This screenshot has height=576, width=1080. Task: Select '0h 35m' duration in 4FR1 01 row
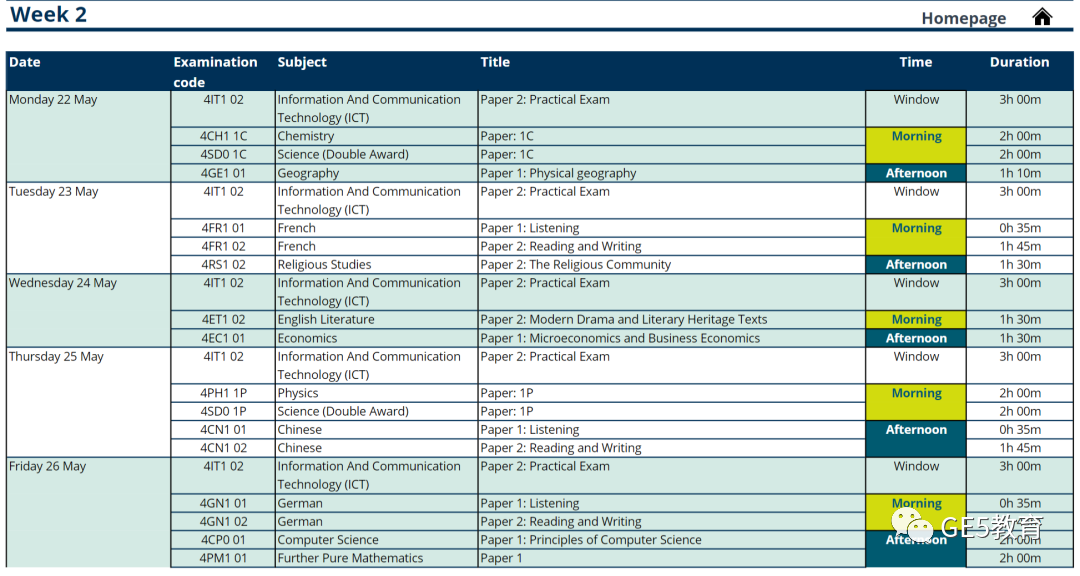[x=1020, y=228]
